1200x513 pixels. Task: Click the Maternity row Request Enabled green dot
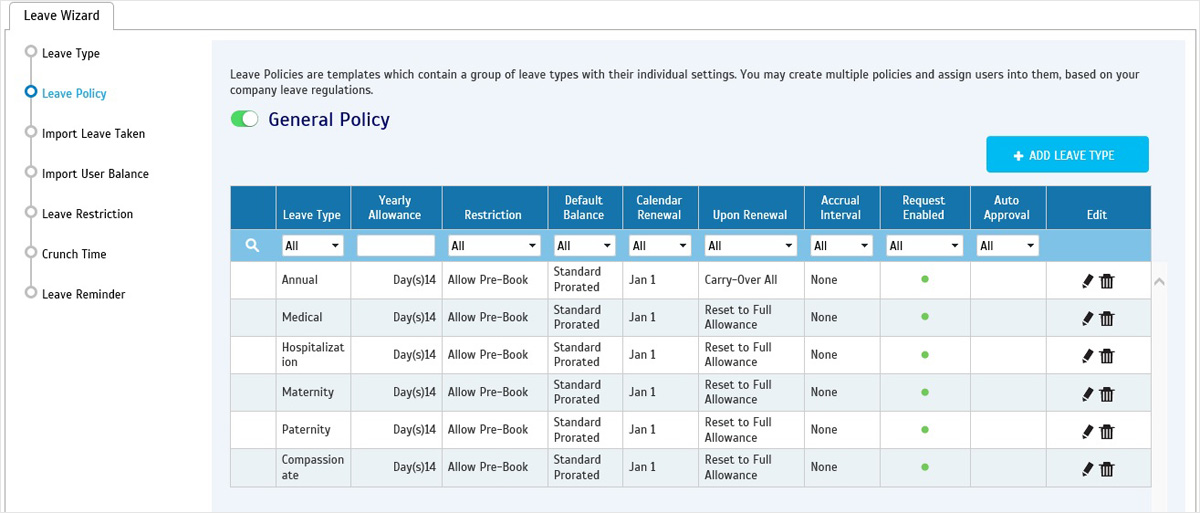925,391
